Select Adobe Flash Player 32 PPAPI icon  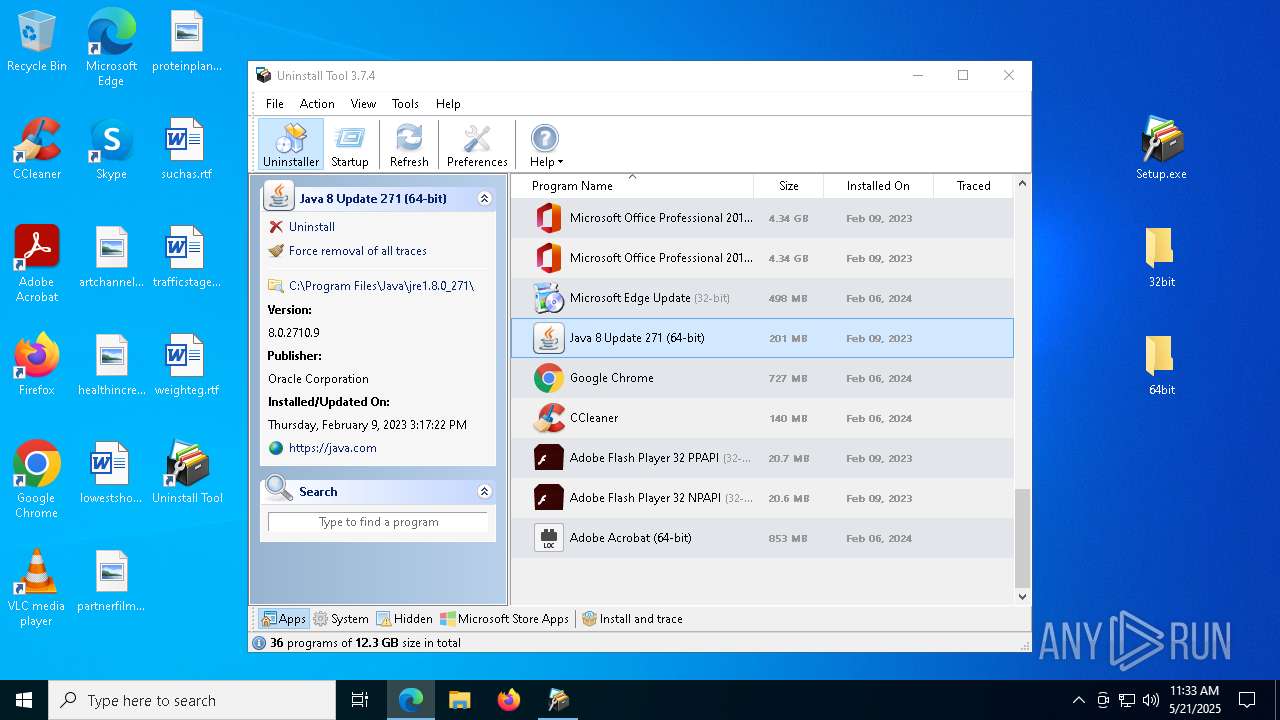pos(548,458)
